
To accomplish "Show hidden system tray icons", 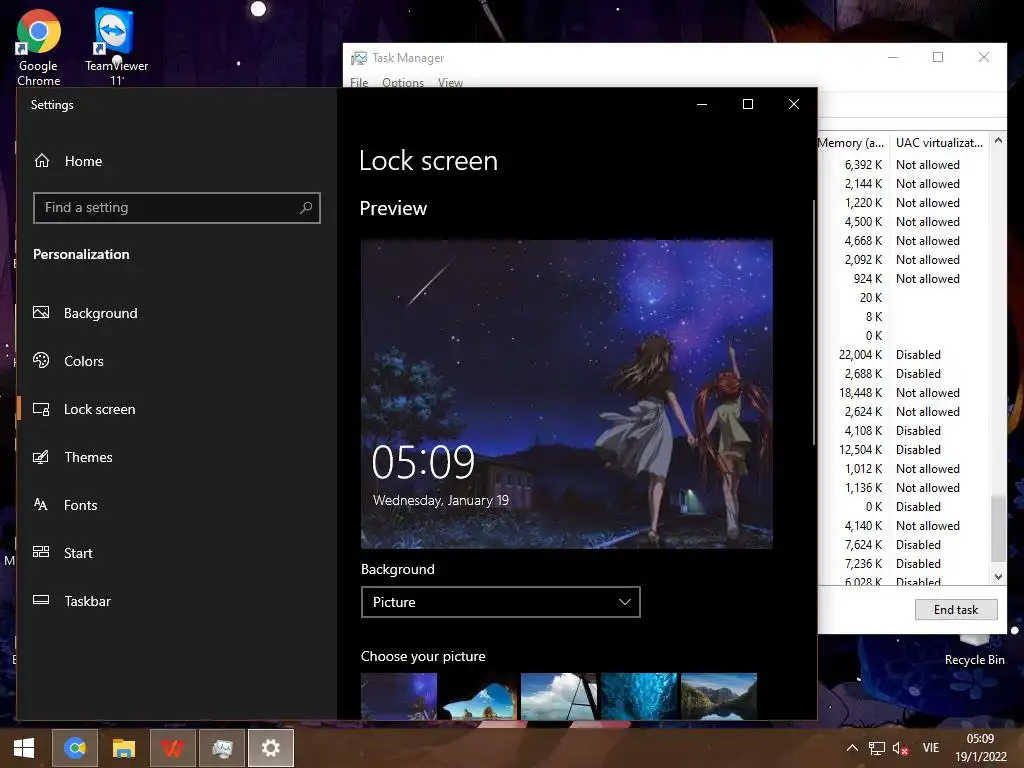I will click(x=852, y=748).
